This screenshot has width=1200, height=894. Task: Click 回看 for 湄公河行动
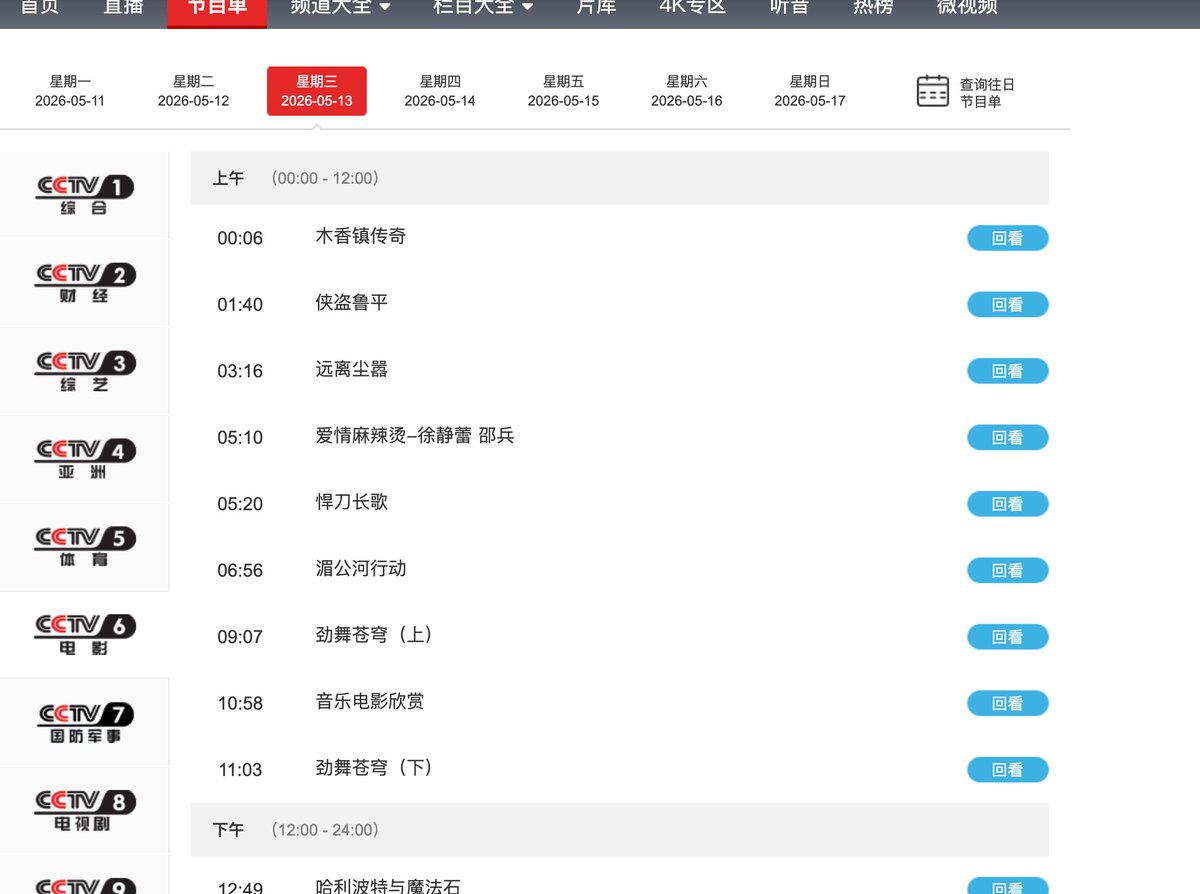(x=1007, y=570)
